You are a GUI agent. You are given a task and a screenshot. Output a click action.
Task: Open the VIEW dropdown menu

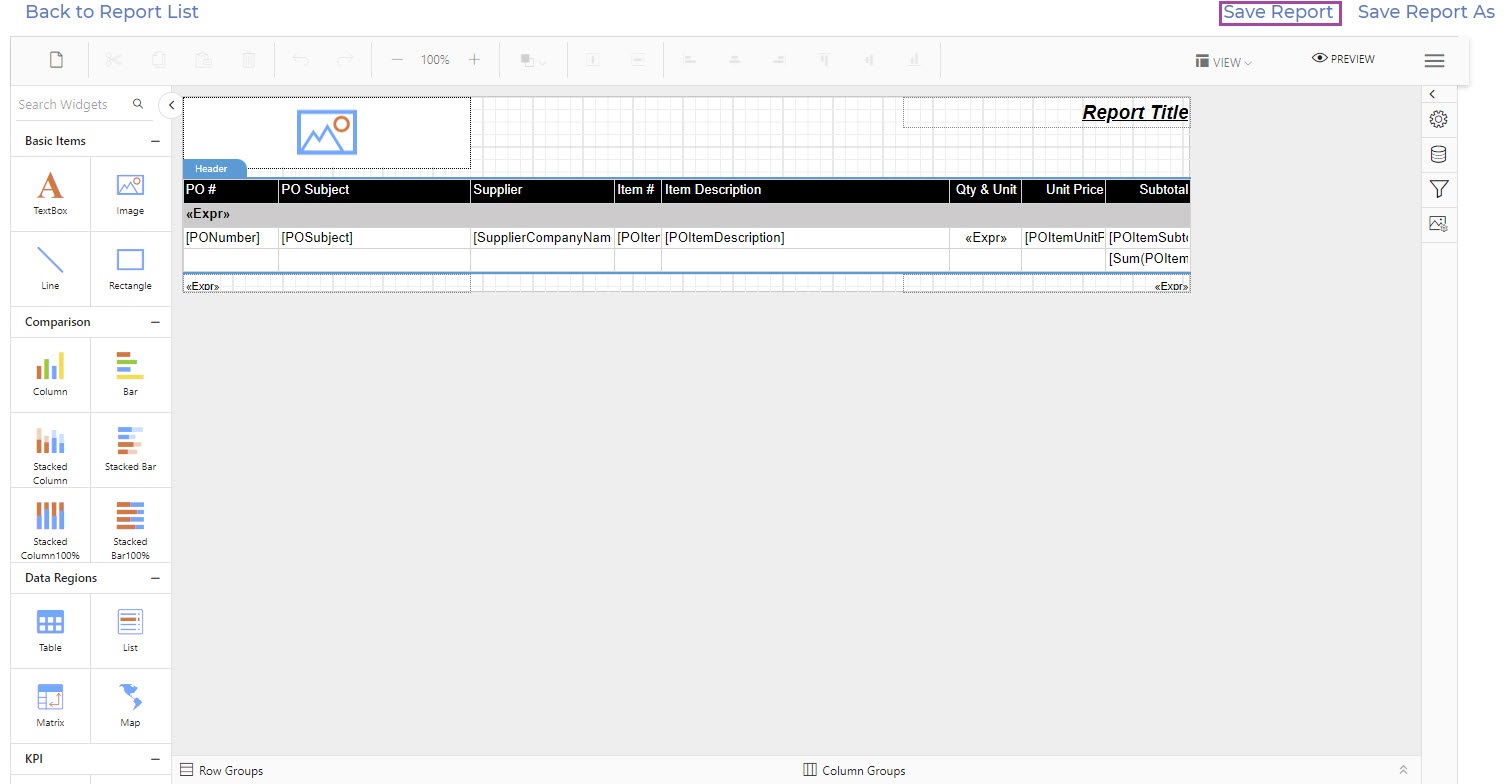(1223, 62)
